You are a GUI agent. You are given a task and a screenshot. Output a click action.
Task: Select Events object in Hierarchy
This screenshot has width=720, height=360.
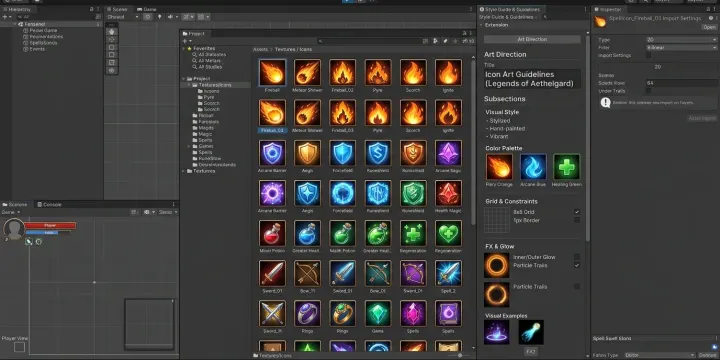(x=37, y=49)
